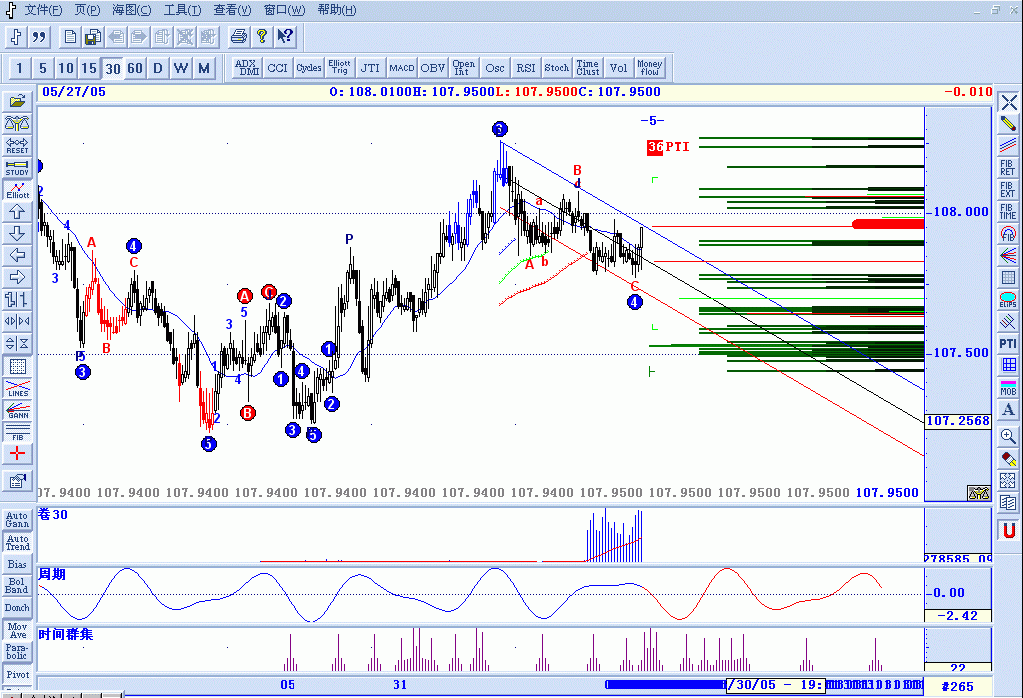Click the X crossed-lines tool in the right toolbar

(x=1009, y=102)
